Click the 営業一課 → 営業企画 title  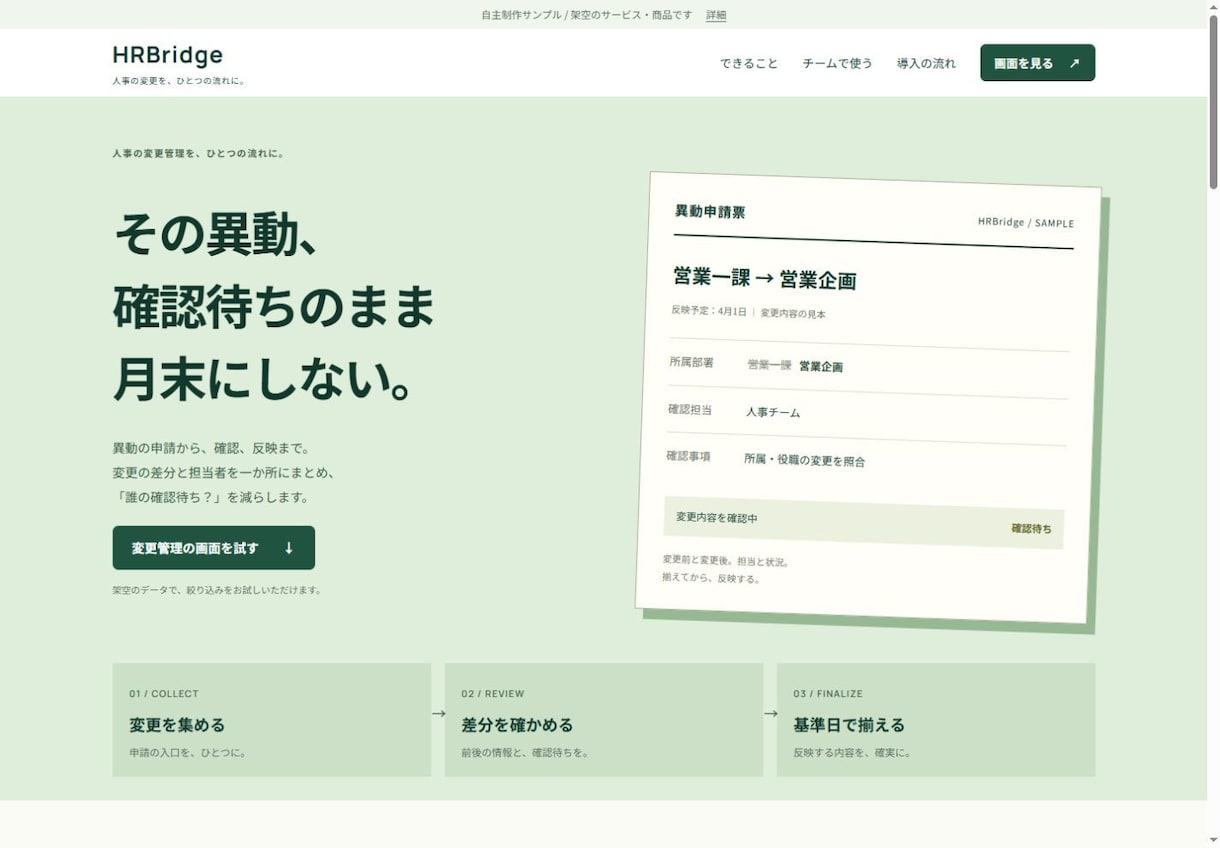765,279
